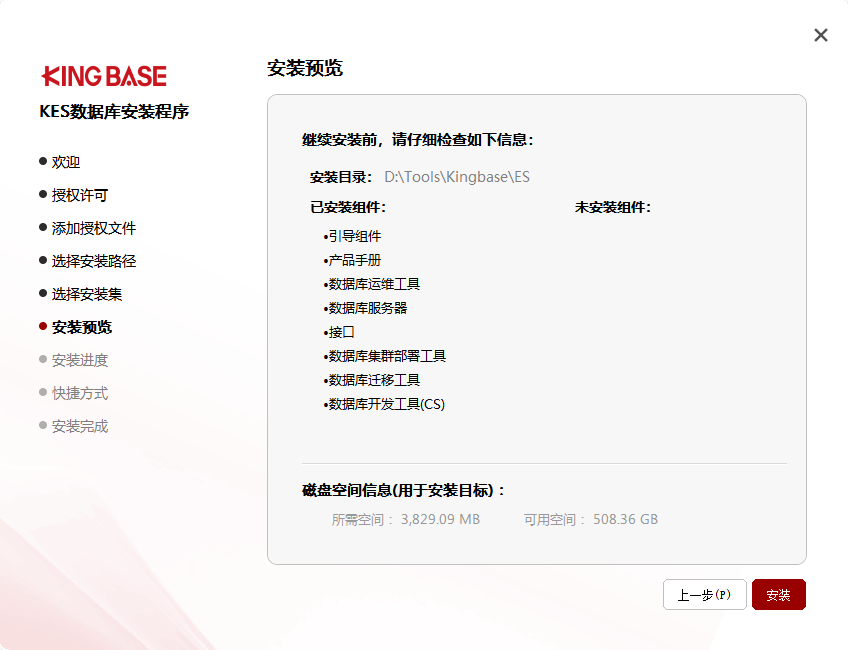Select the 欢迎 step in the sidebar
Screen dimensions: 848x650
coord(65,161)
